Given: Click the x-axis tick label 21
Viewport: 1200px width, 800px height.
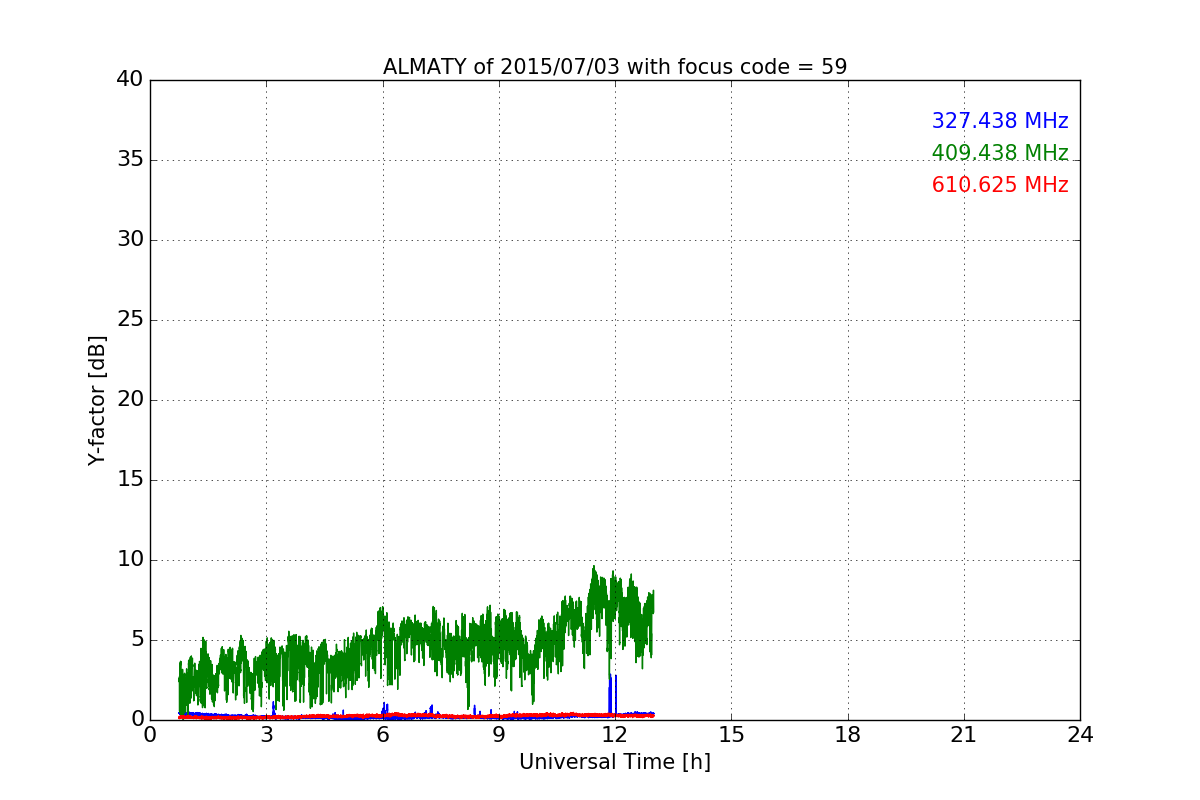Looking at the screenshot, I should pos(964,734).
